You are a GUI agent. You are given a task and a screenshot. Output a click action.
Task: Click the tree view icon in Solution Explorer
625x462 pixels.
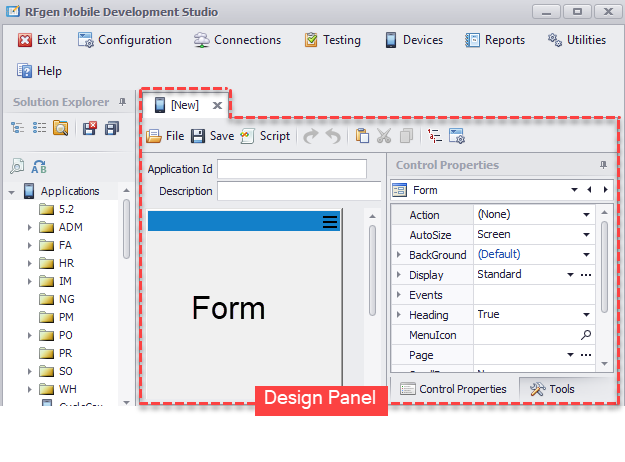point(17,128)
